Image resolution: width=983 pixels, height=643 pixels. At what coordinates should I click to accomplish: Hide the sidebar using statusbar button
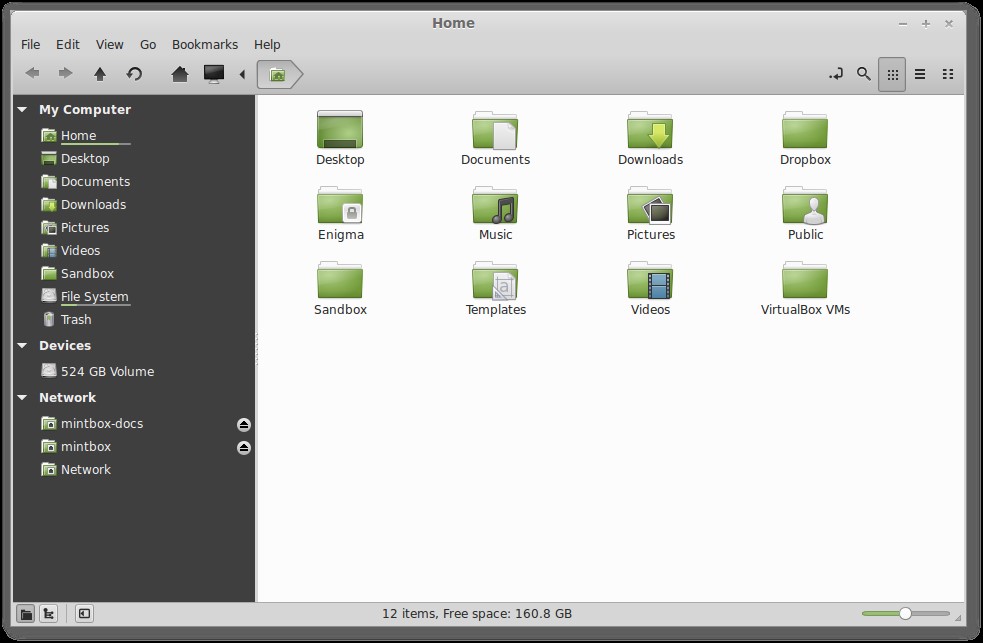85,614
